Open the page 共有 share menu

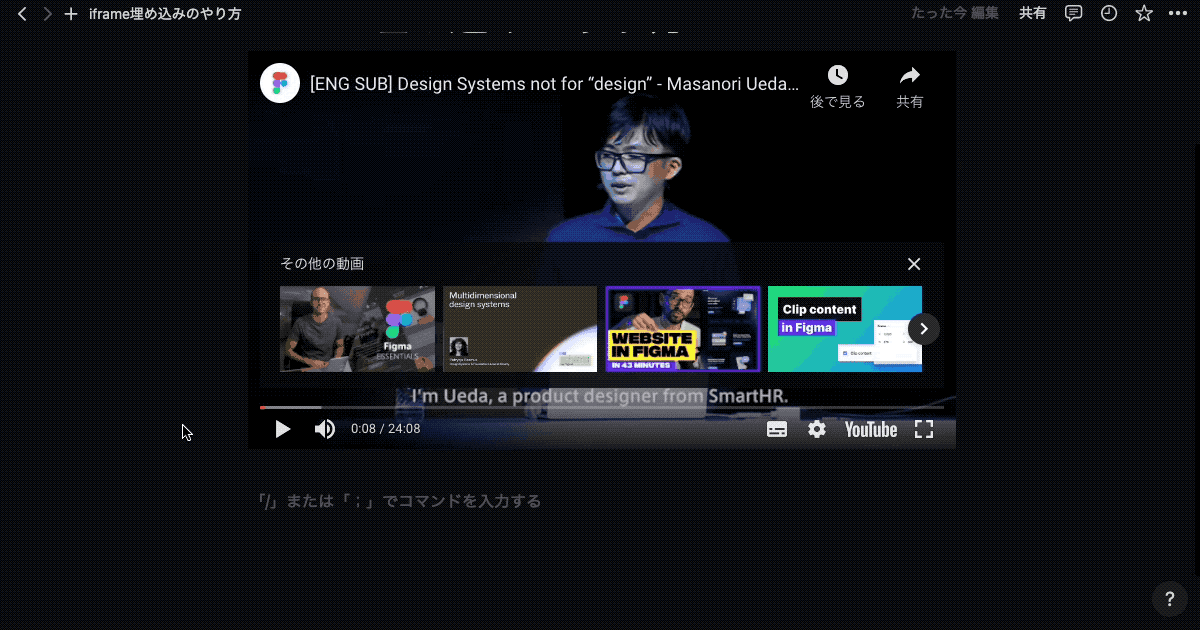click(1033, 14)
